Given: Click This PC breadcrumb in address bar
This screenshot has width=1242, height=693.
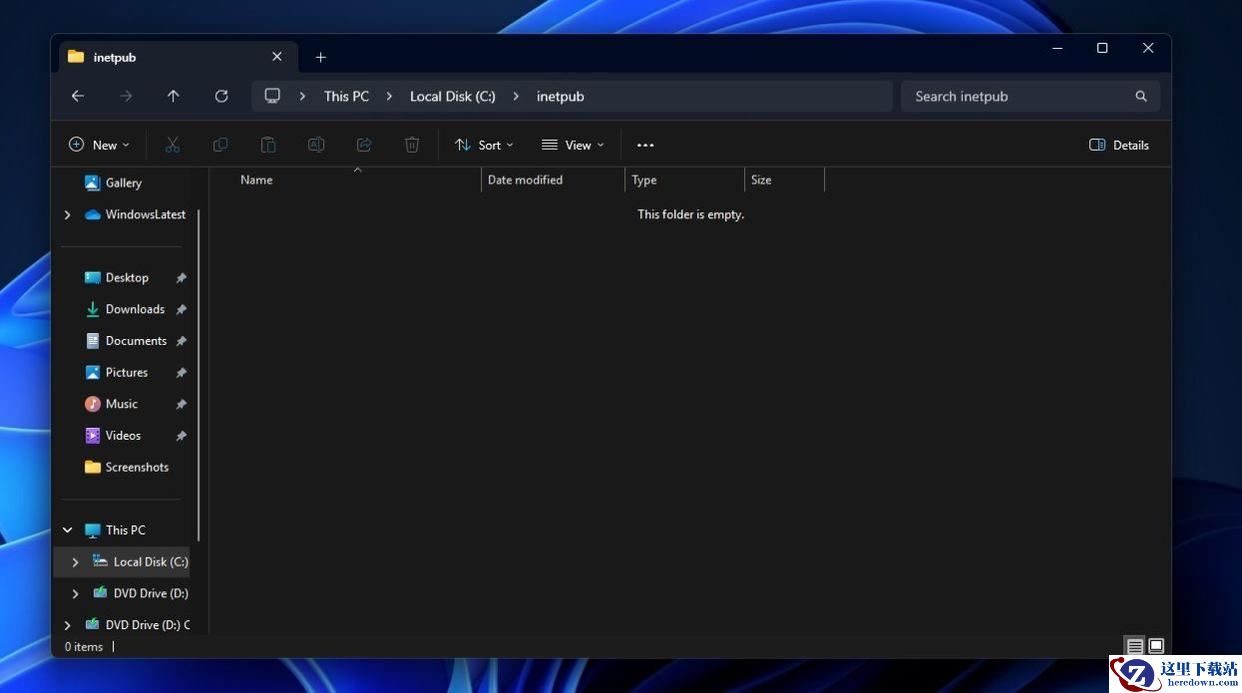Looking at the screenshot, I should (x=346, y=96).
